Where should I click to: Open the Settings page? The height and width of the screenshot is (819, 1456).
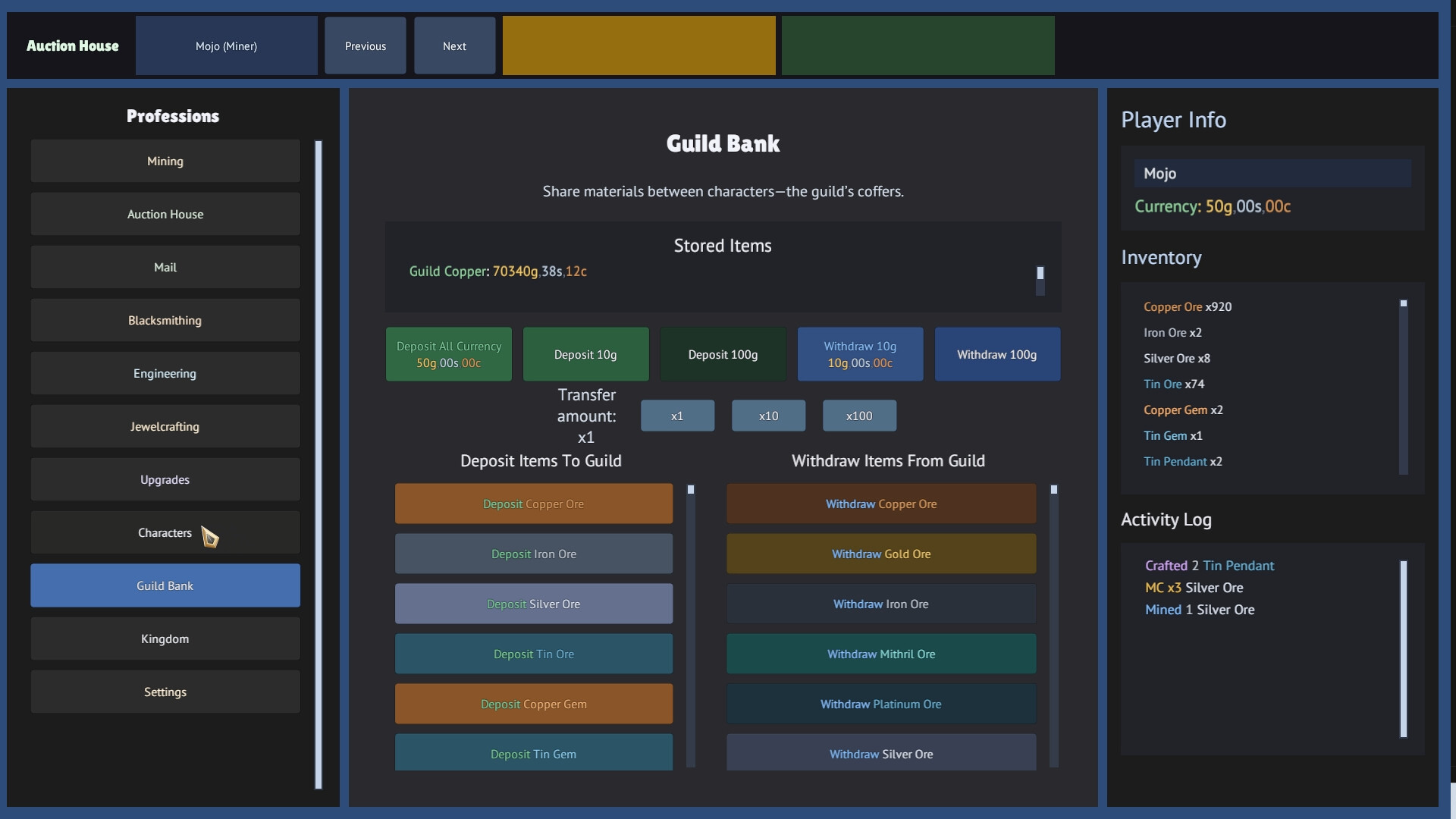coord(165,692)
